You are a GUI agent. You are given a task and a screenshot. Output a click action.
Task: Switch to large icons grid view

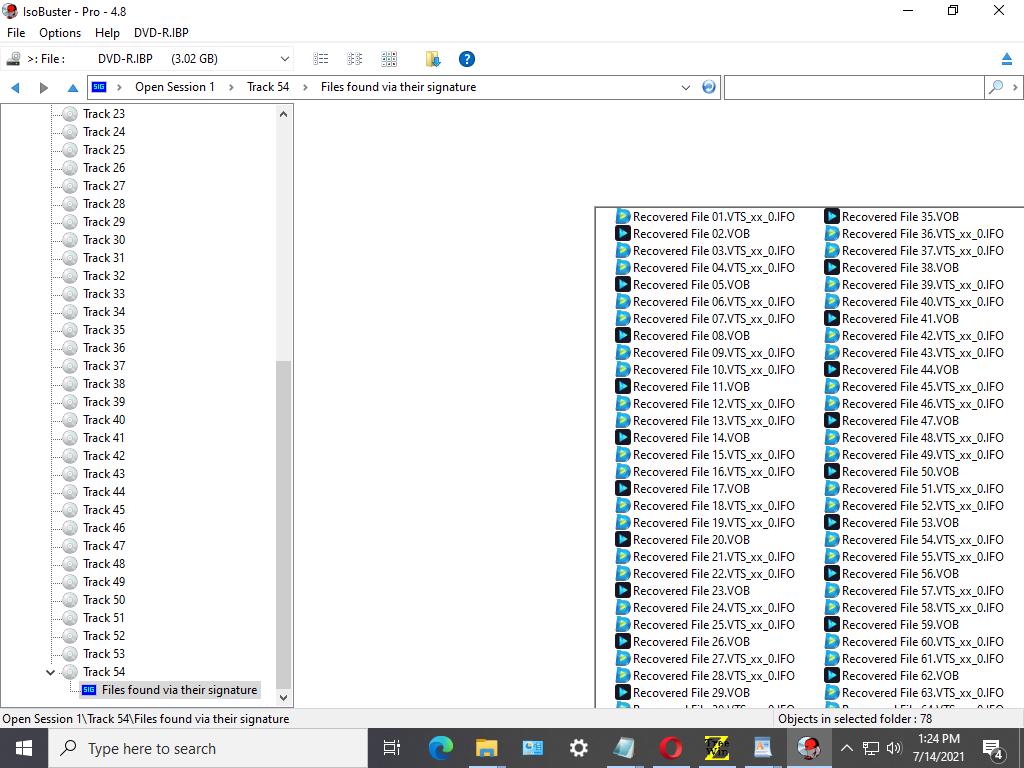point(389,59)
